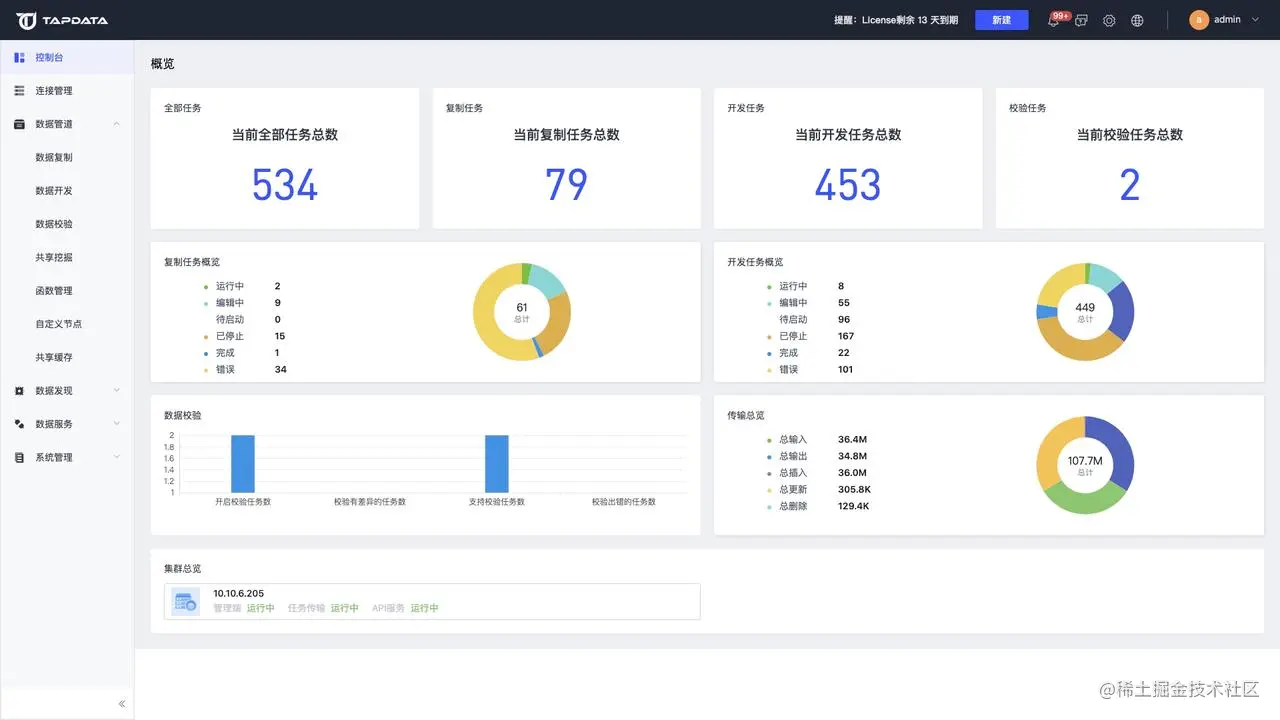Click the 数据发现 sidebar icon

click(x=19, y=391)
